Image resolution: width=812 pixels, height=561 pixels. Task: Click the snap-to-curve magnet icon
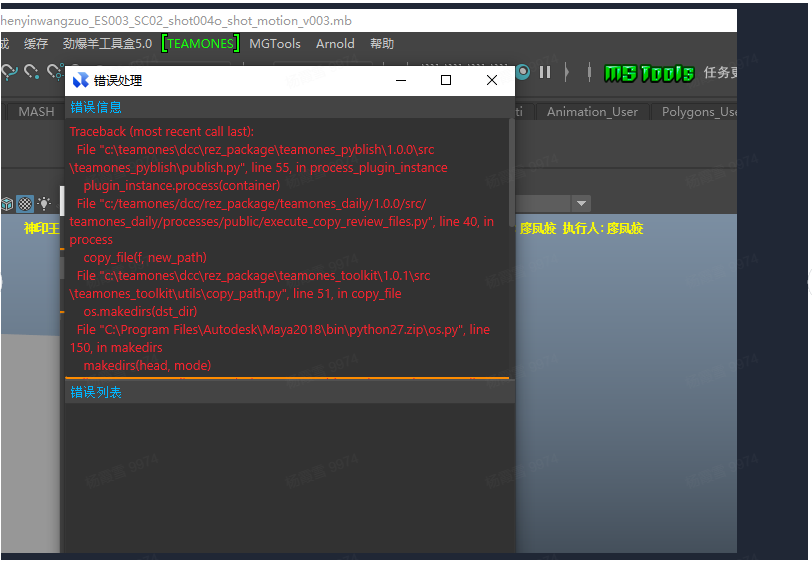click(x=9, y=71)
